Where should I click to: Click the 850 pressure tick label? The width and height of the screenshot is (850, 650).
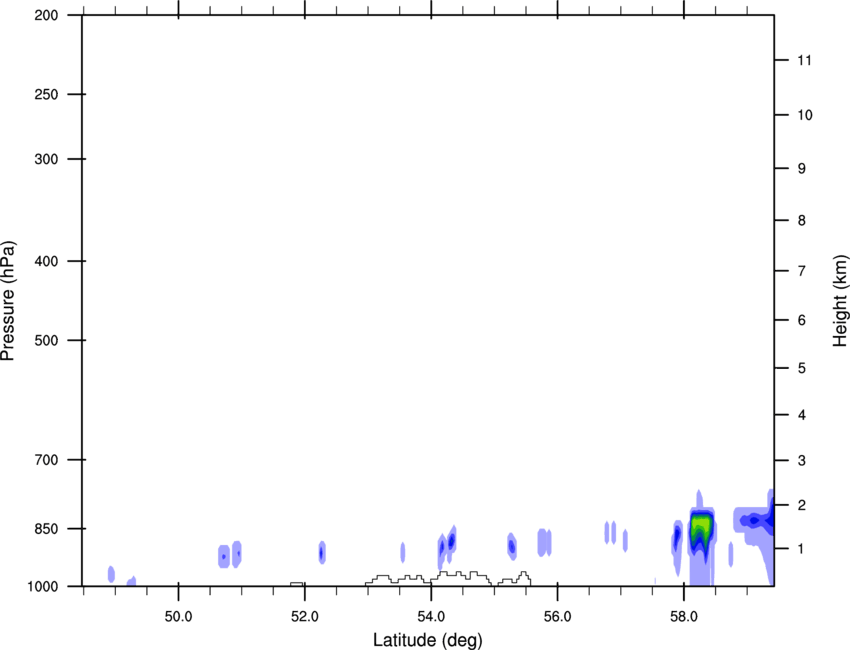coord(46,529)
